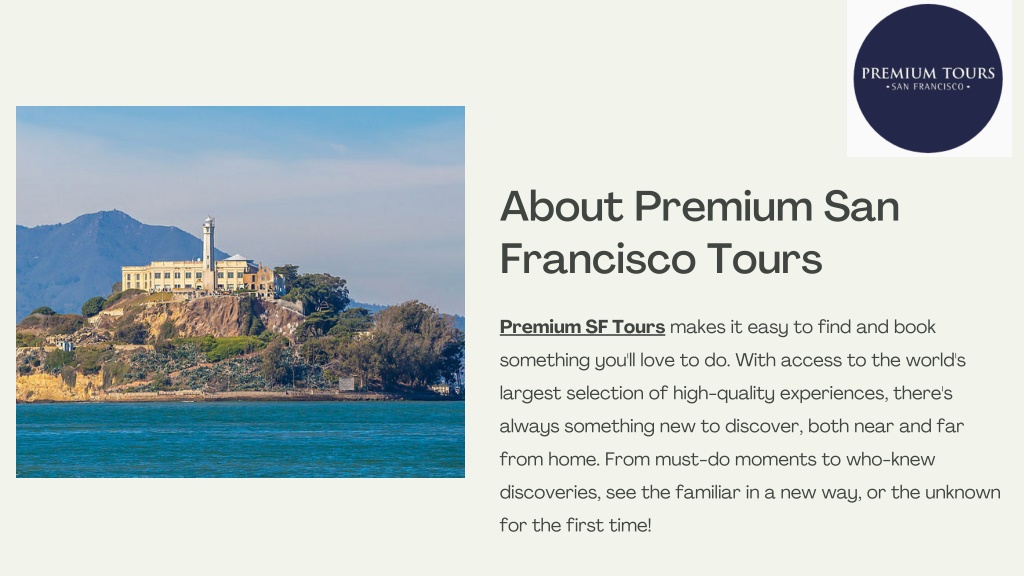1024x576 pixels.
Task: Click the phrase 'both near and far'
Action: coord(886,426)
